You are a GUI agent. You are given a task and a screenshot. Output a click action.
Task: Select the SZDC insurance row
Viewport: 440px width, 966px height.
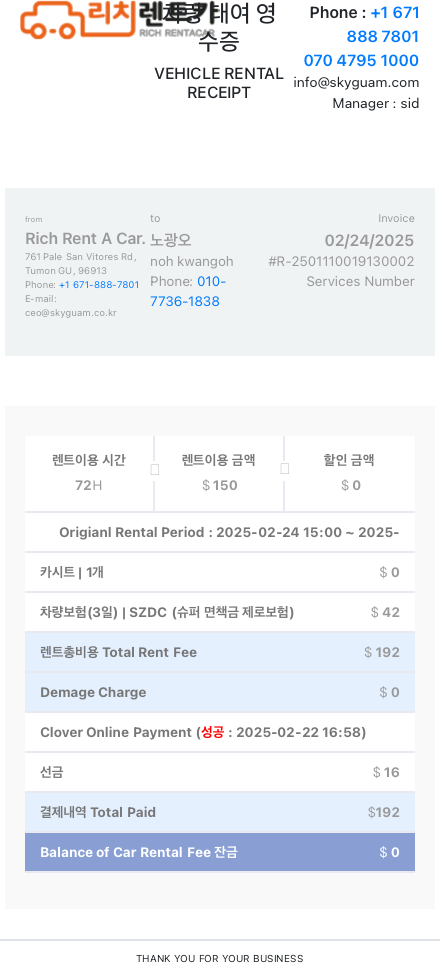point(220,612)
